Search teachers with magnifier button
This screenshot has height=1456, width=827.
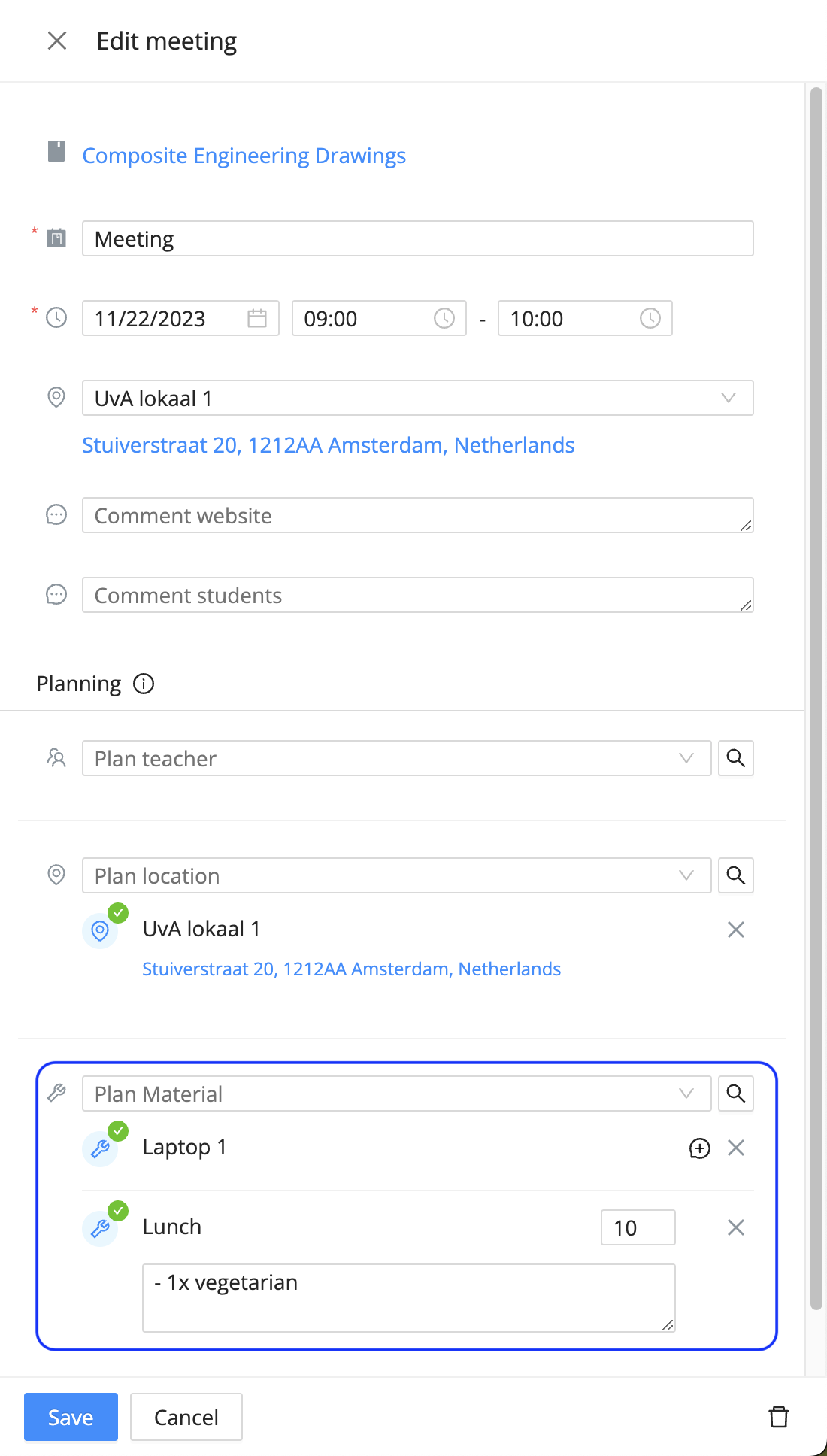736,758
